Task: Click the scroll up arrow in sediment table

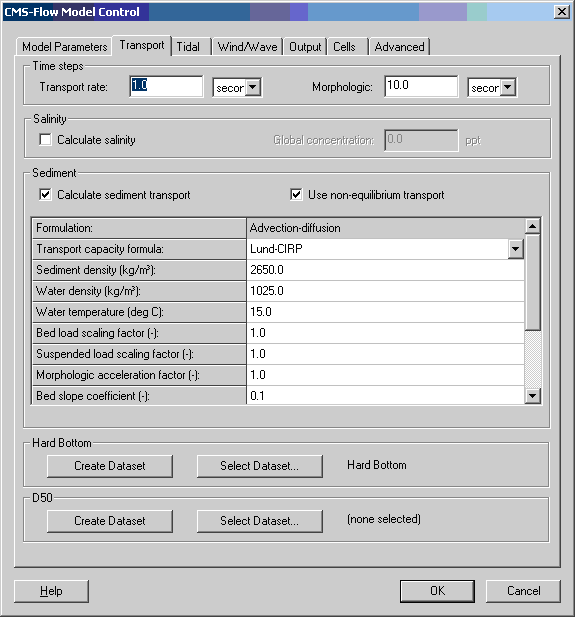Action: click(x=532, y=226)
